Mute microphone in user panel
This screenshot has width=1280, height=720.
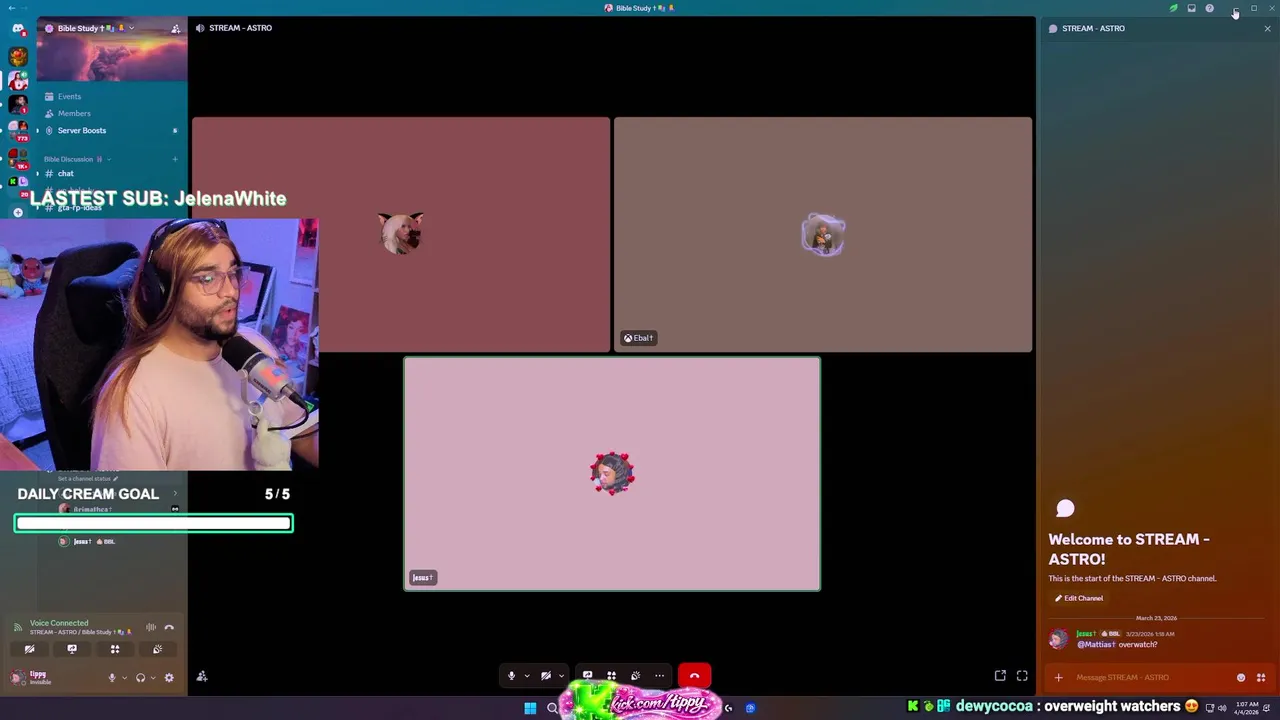(112, 677)
